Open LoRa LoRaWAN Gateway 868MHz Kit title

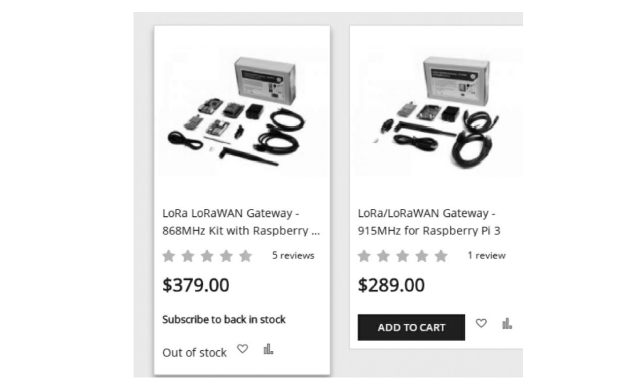241,222
